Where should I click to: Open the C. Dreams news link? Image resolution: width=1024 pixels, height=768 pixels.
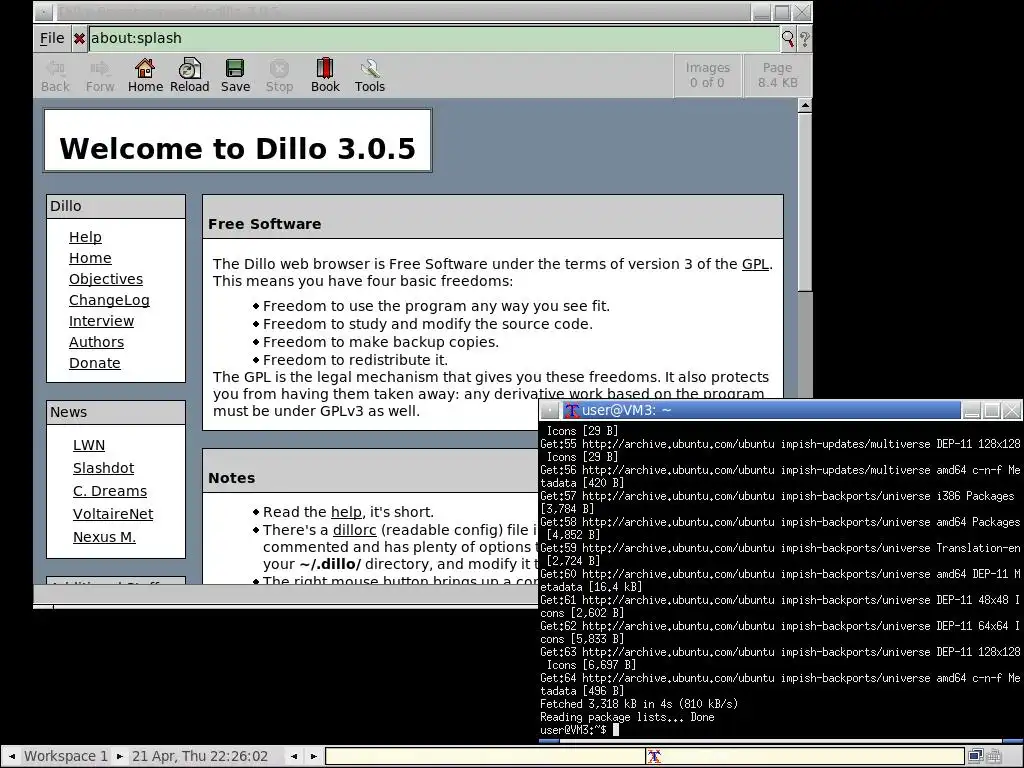(110, 490)
